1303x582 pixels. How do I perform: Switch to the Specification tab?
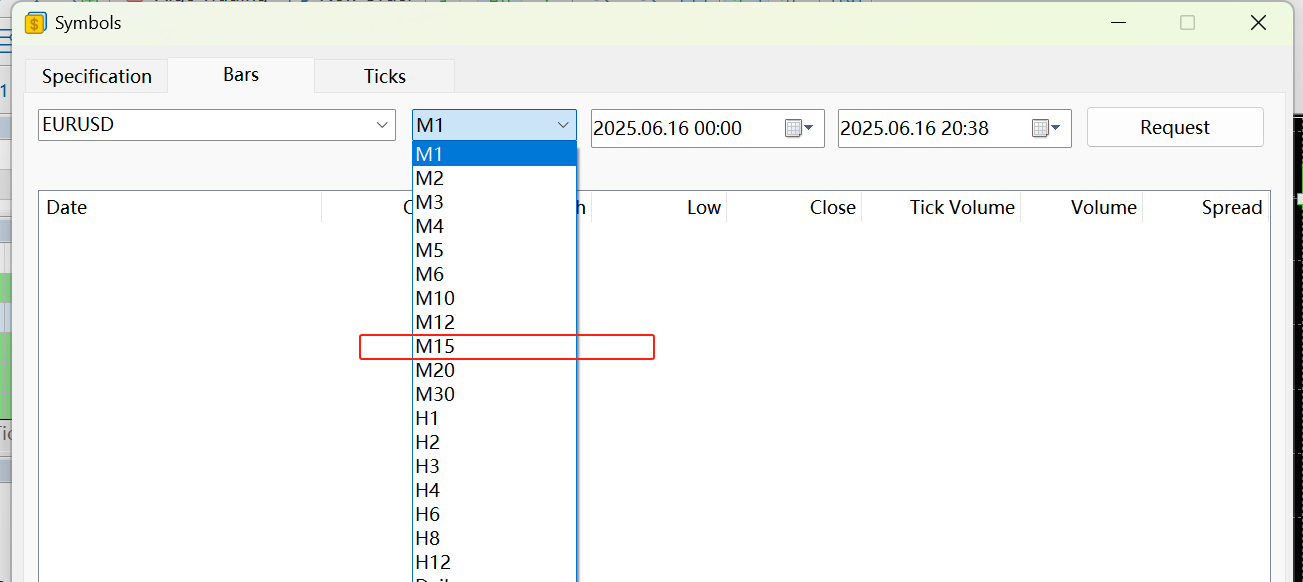pos(97,76)
